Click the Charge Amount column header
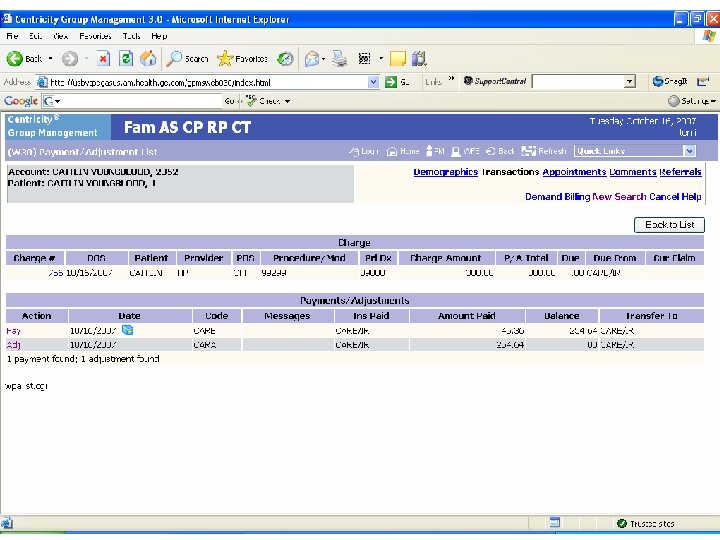This screenshot has height=540, width=720. (x=446, y=258)
